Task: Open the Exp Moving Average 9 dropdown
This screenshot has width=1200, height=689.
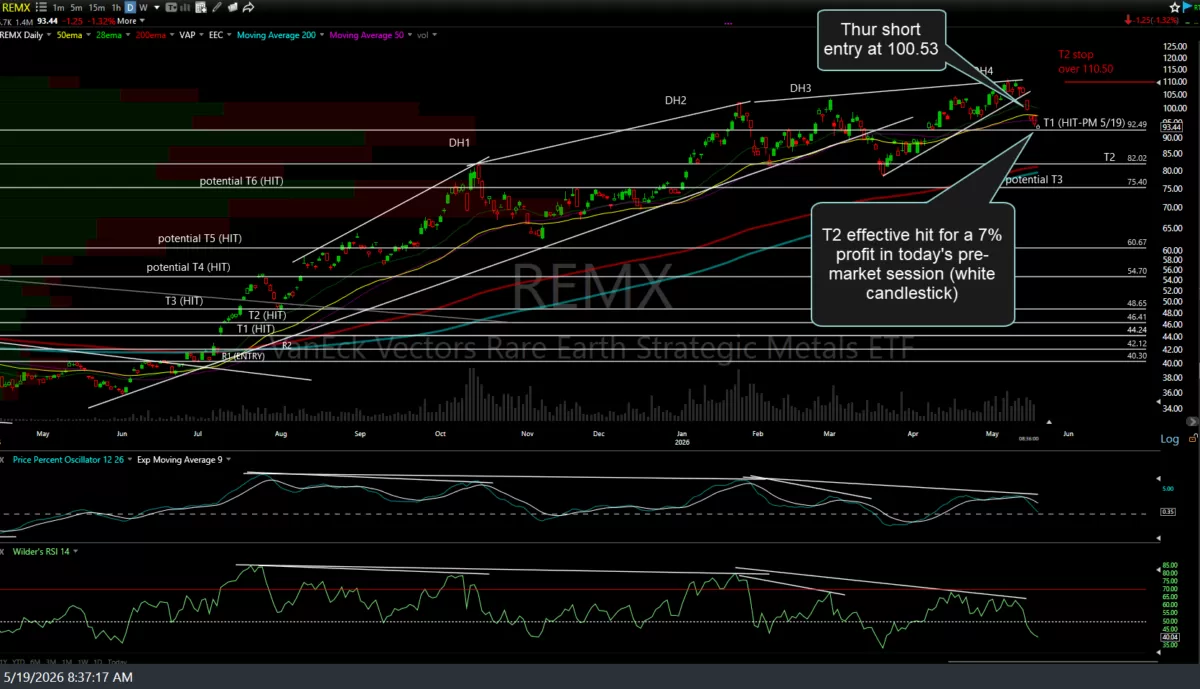Action: (228, 460)
